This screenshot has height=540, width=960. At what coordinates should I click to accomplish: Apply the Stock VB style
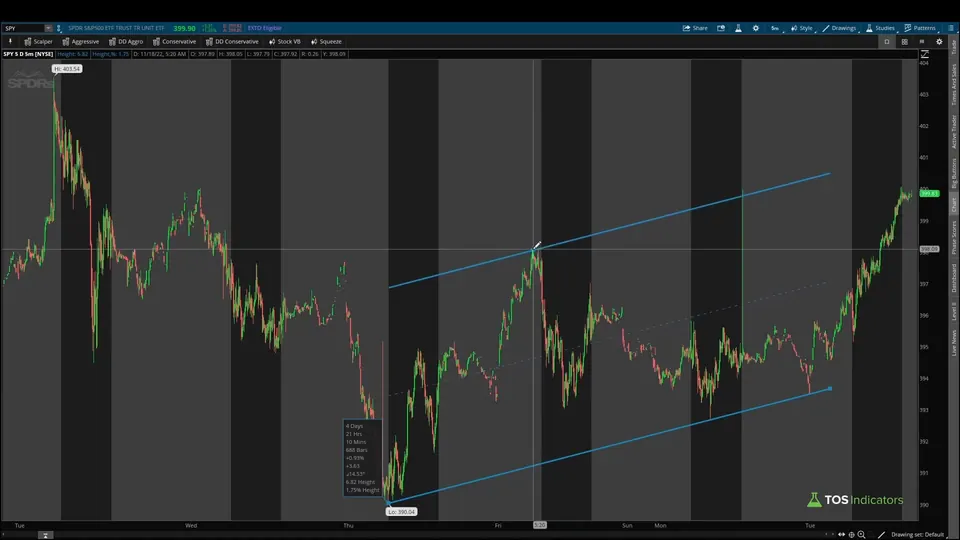click(x=285, y=42)
